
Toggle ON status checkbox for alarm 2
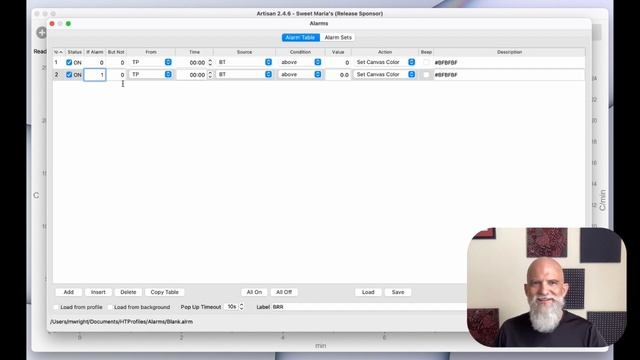pos(69,75)
